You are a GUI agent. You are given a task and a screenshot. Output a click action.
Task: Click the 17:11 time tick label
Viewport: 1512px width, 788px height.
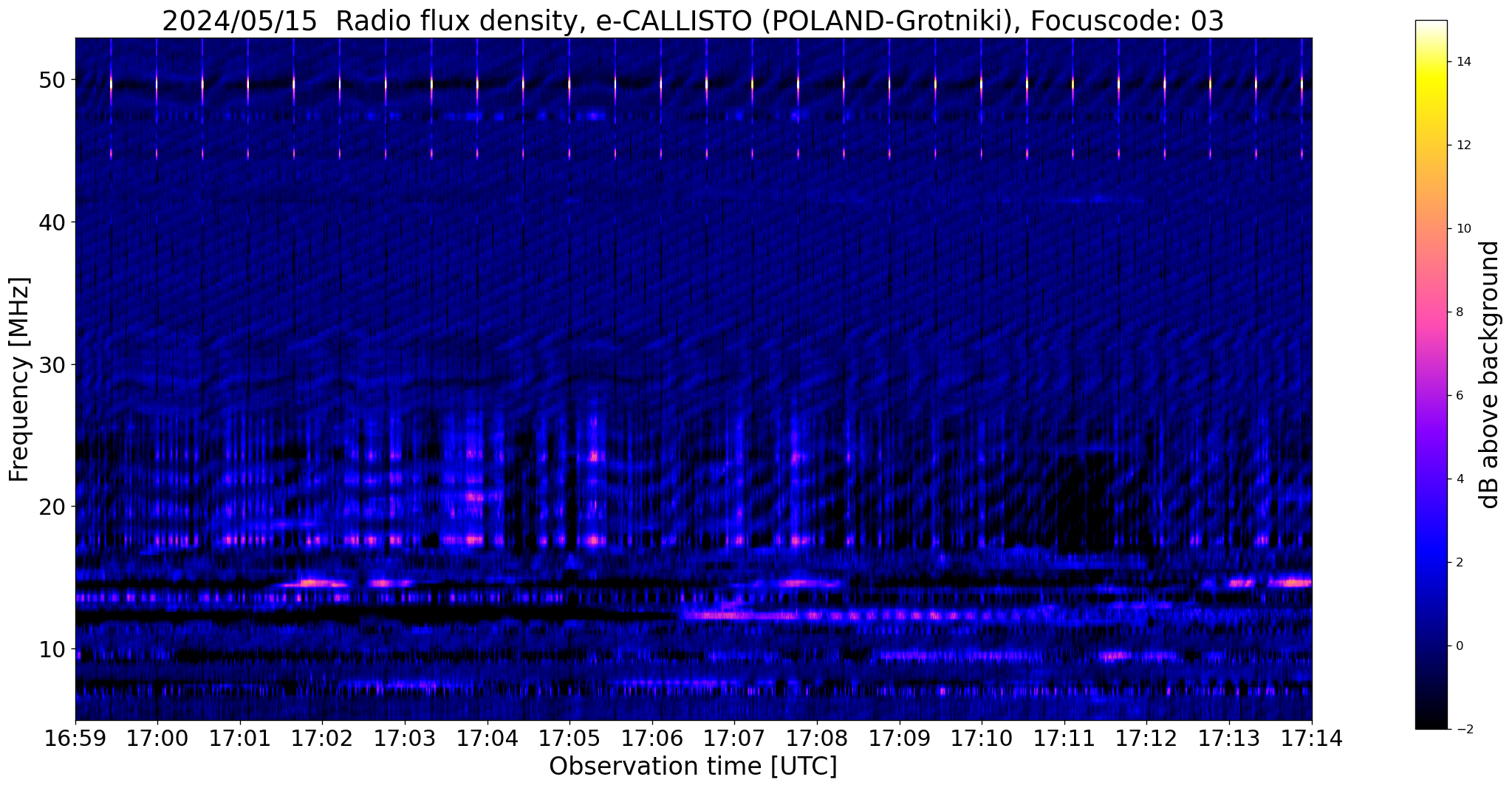point(1064,738)
